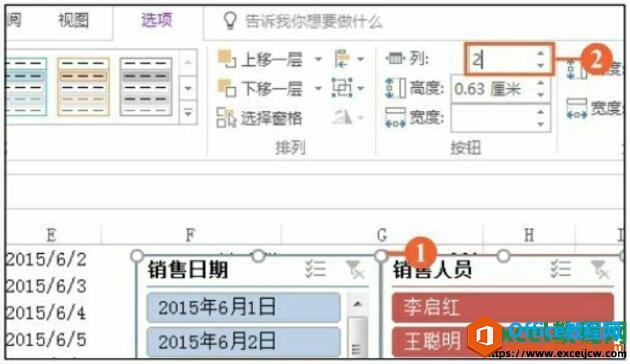Image resolution: width=630 pixels, height=364 pixels.
Task: Click the 销售人员 slicer title
Action: (x=432, y=270)
